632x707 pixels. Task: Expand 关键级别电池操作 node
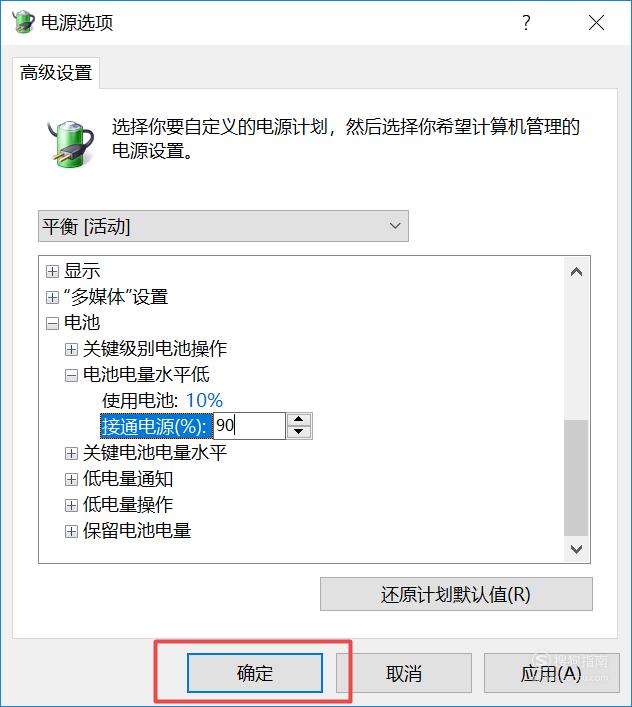point(71,349)
